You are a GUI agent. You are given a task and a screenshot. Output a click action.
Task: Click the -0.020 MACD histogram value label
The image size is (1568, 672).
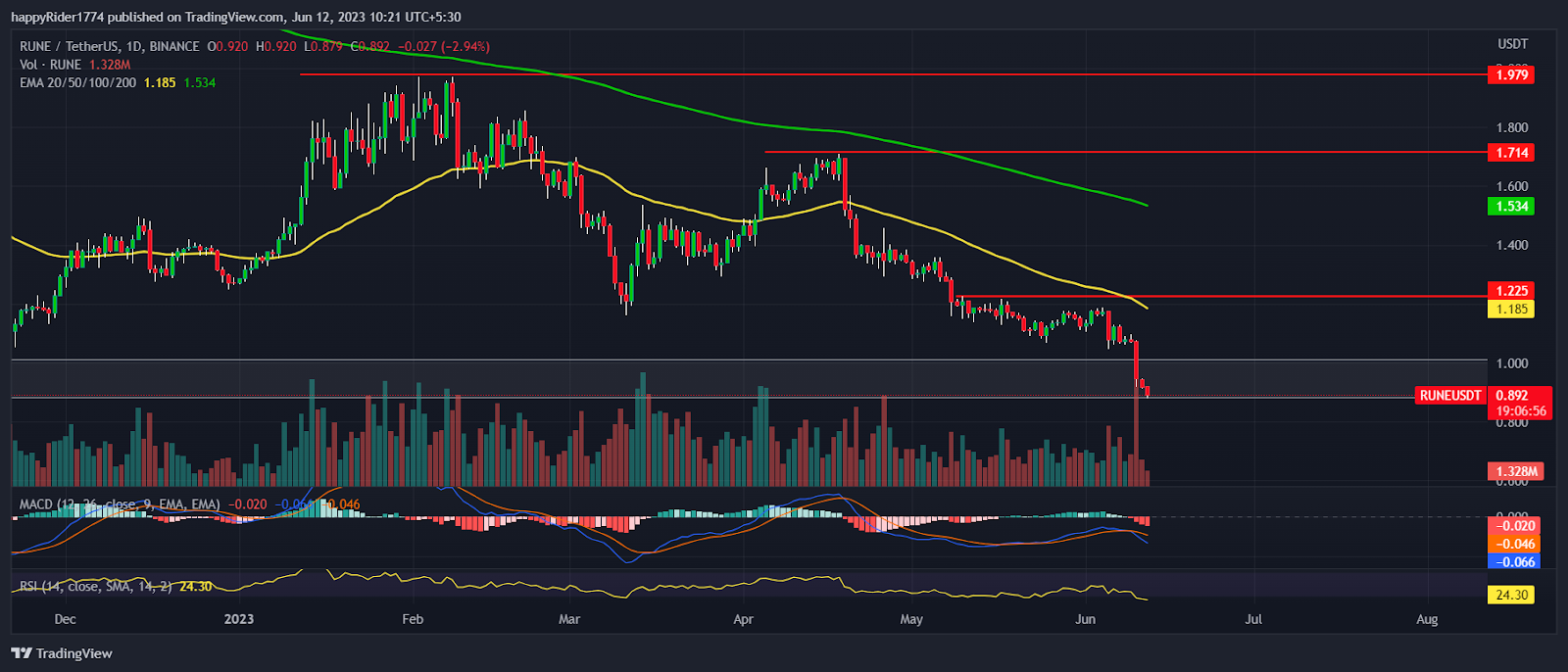(1513, 526)
